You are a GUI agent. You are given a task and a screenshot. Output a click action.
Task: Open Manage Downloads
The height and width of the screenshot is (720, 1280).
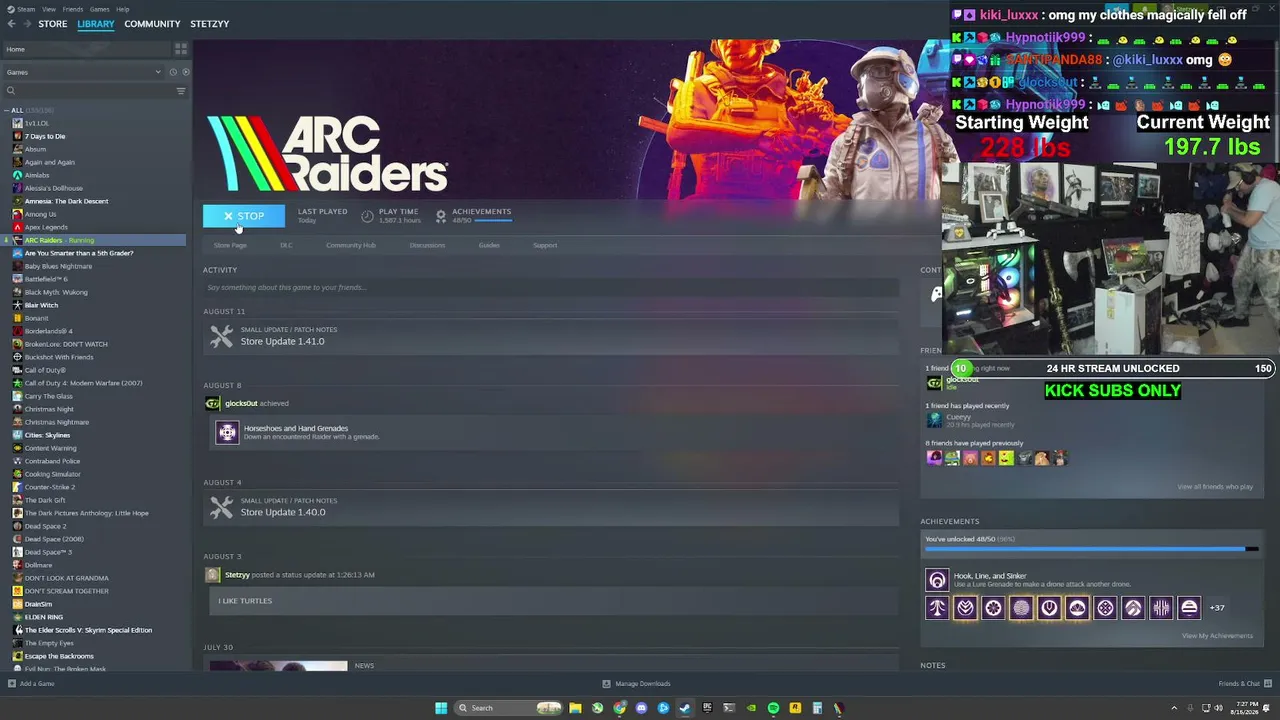click(x=636, y=684)
